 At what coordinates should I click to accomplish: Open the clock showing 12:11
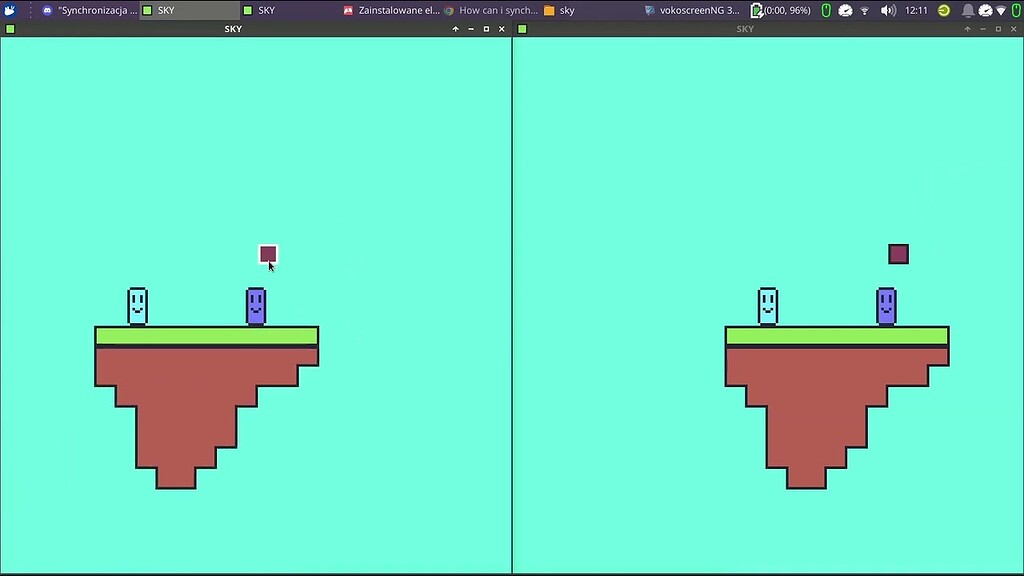tap(916, 10)
